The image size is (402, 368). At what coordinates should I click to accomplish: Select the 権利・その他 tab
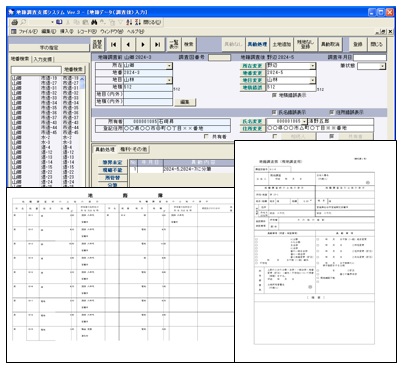click(x=133, y=149)
